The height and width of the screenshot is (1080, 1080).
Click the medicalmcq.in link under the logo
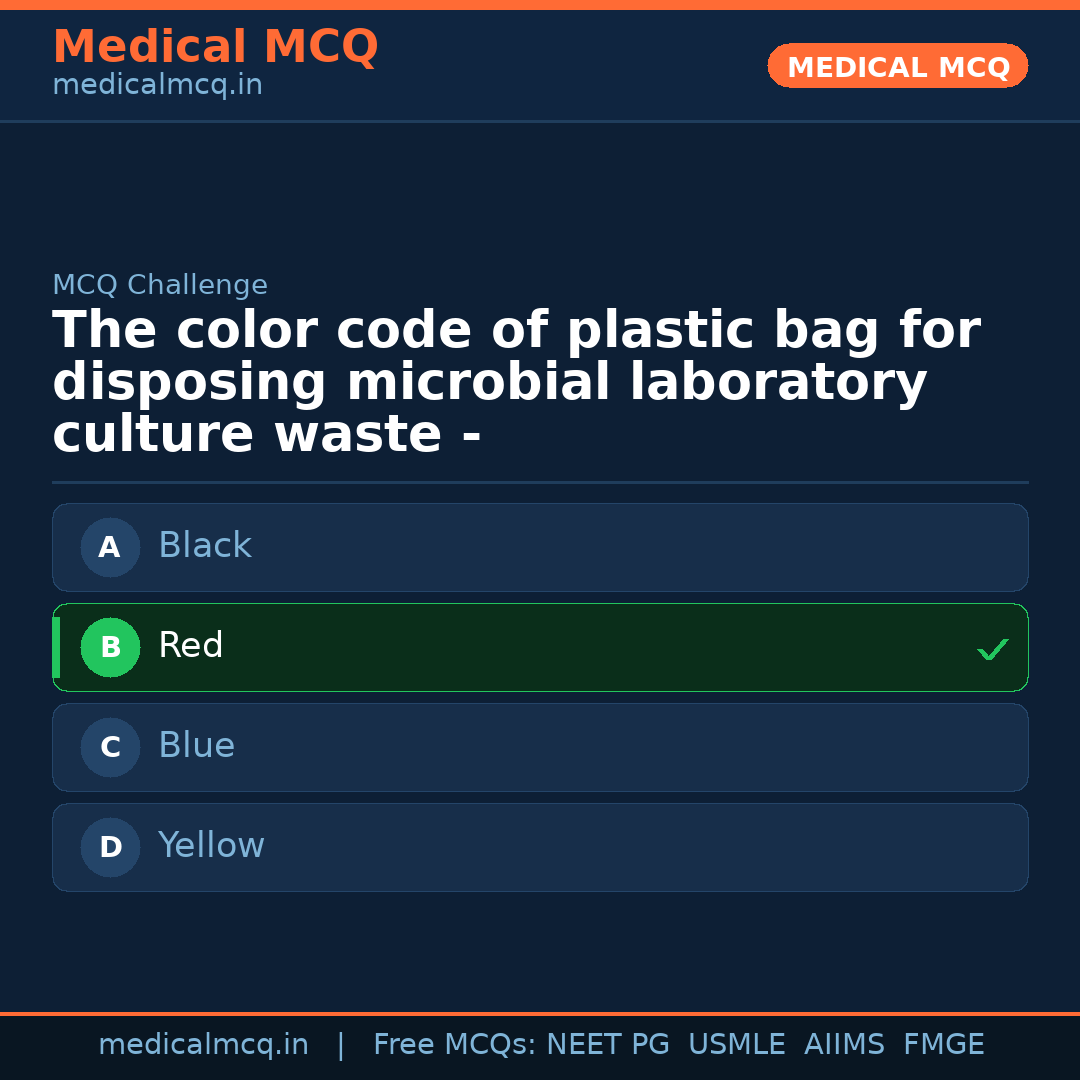click(x=156, y=84)
